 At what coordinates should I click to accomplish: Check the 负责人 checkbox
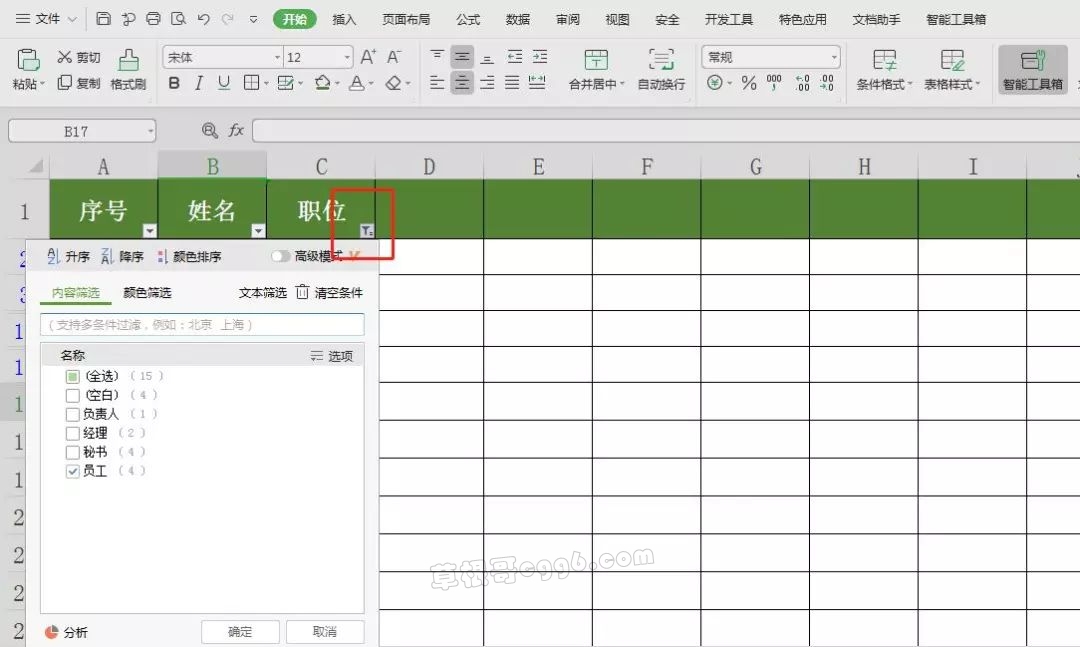point(73,414)
